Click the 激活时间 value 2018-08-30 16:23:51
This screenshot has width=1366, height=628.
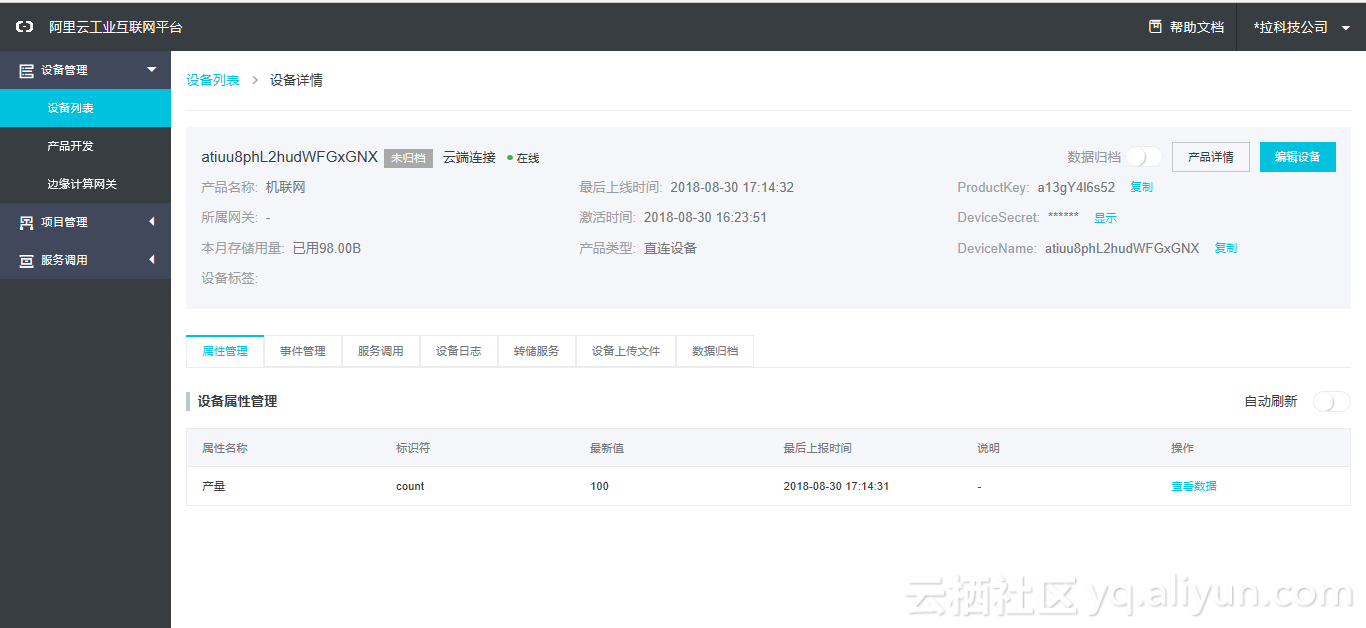[706, 217]
